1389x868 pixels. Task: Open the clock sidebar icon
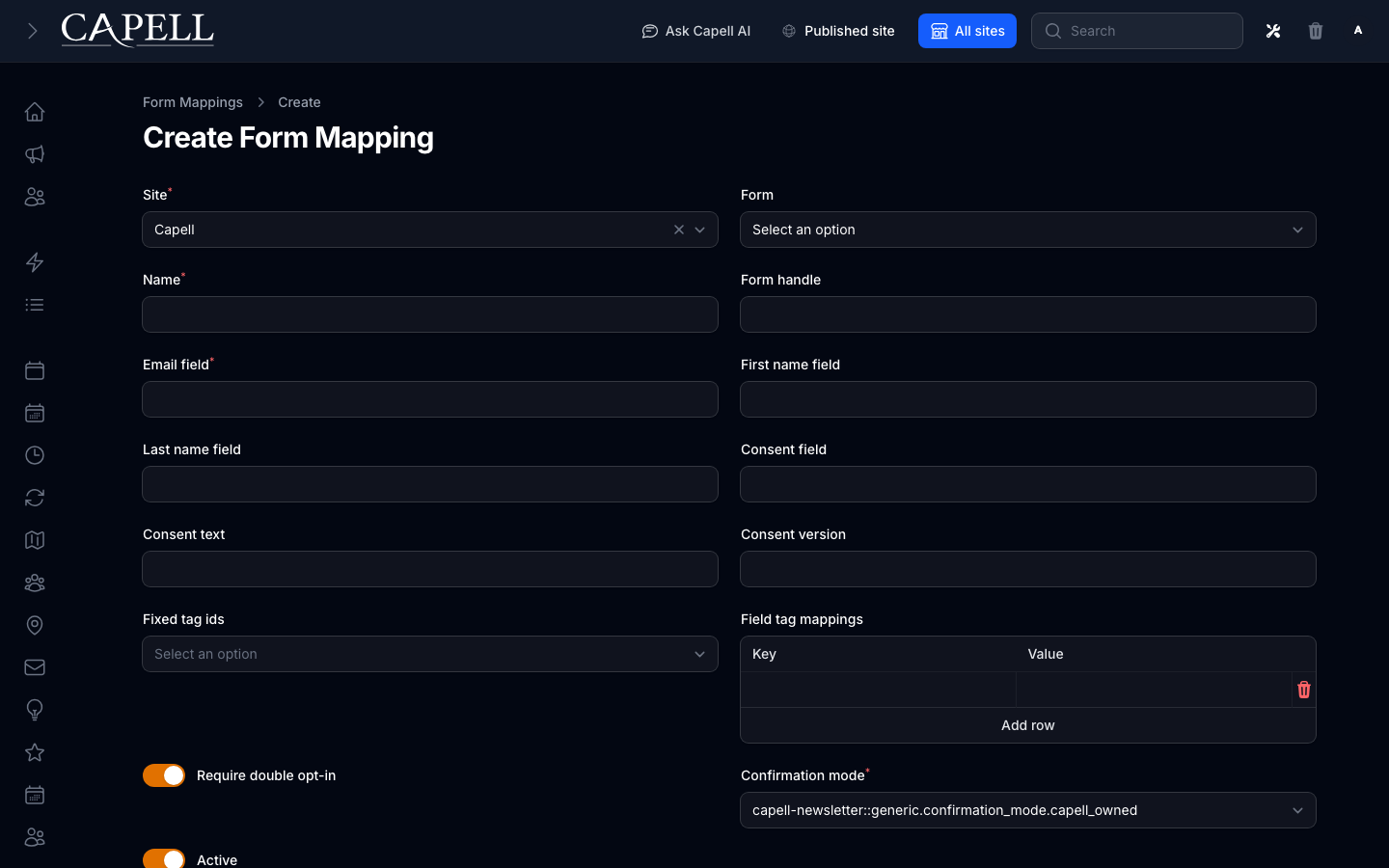click(35, 455)
